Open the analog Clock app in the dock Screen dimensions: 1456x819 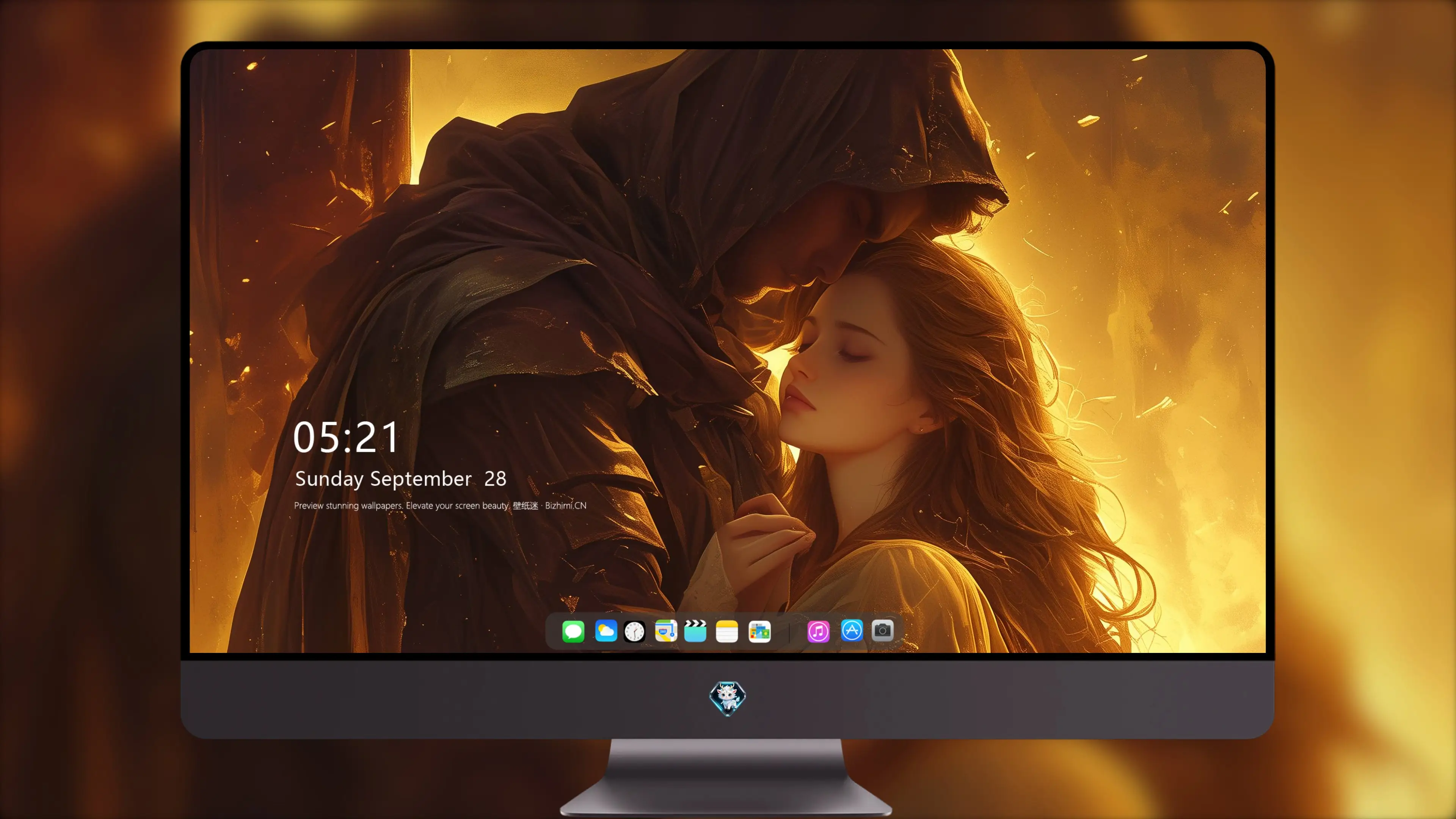tap(634, 631)
